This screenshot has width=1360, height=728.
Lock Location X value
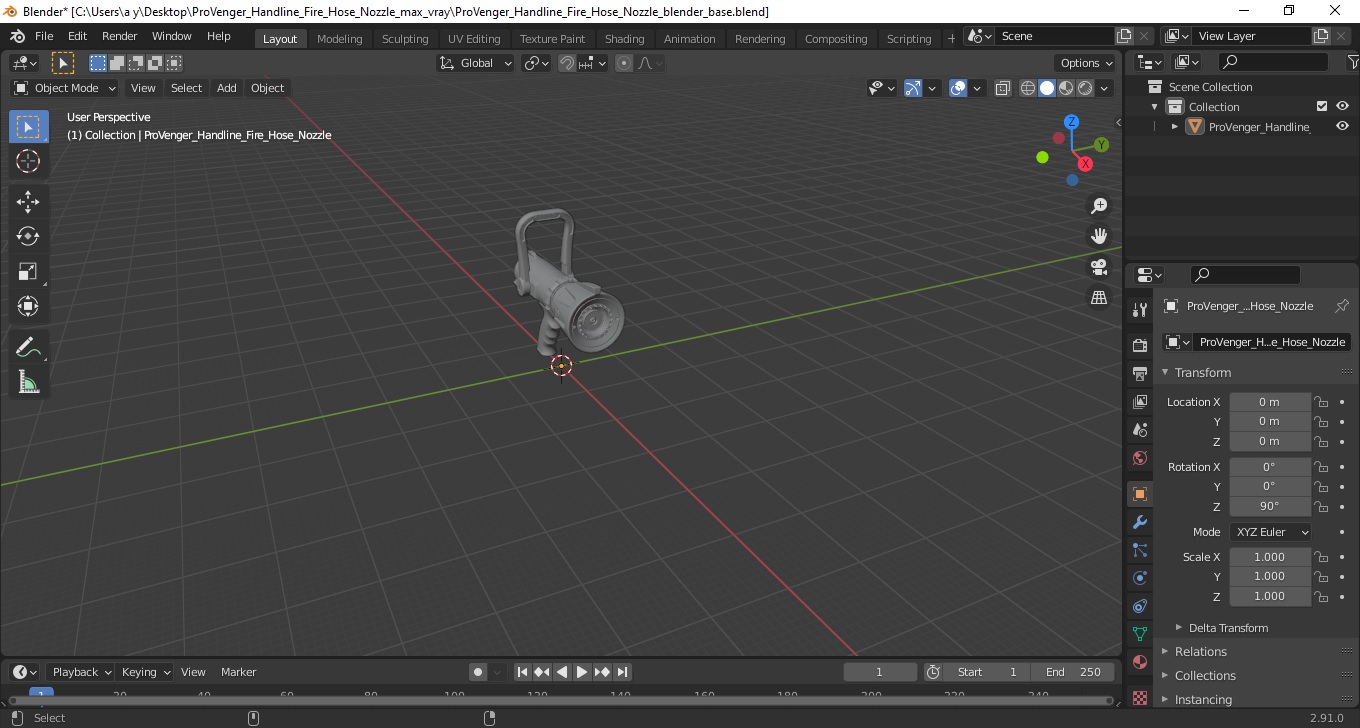click(1321, 402)
